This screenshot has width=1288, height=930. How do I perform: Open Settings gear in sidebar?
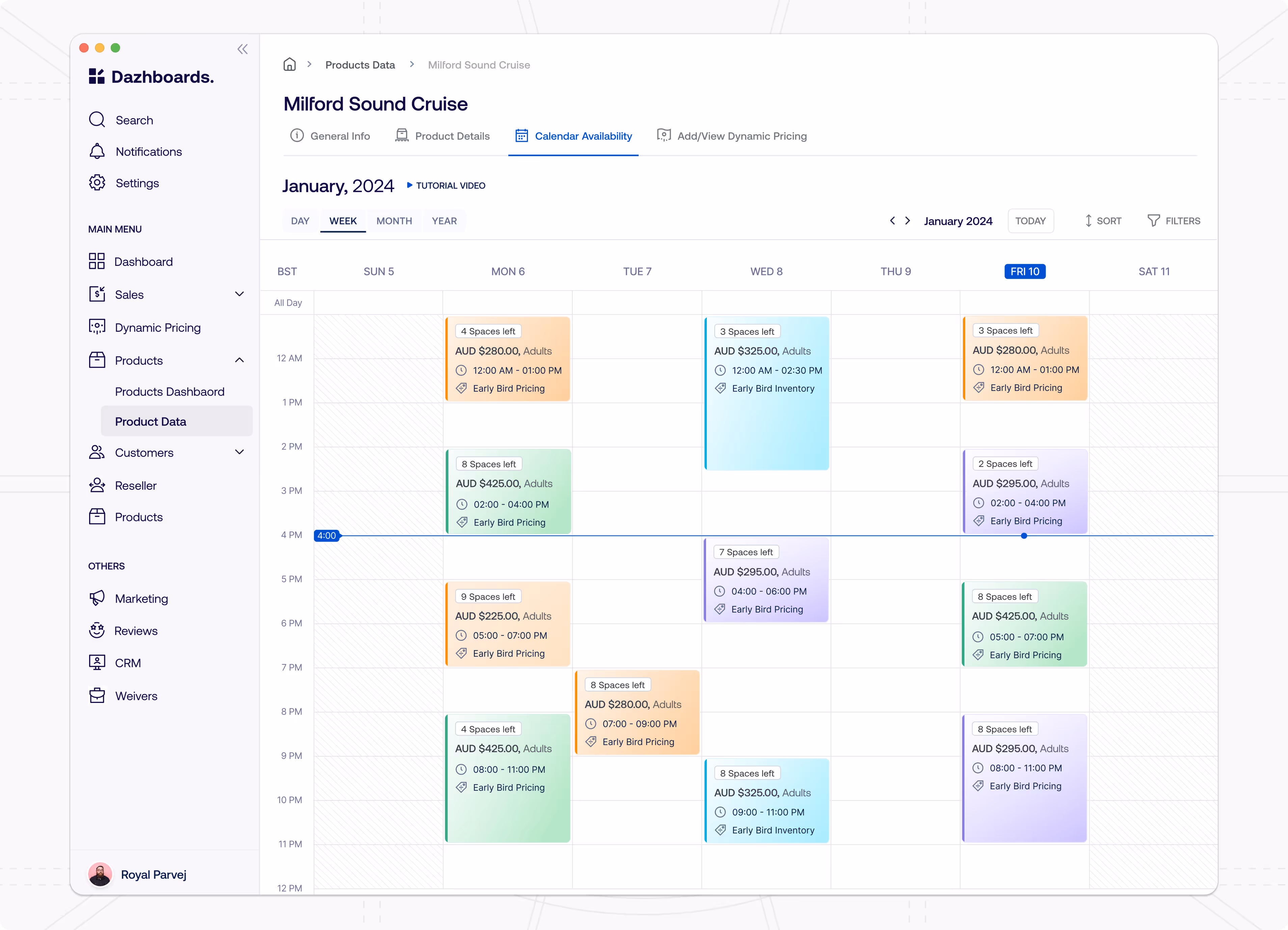97,183
